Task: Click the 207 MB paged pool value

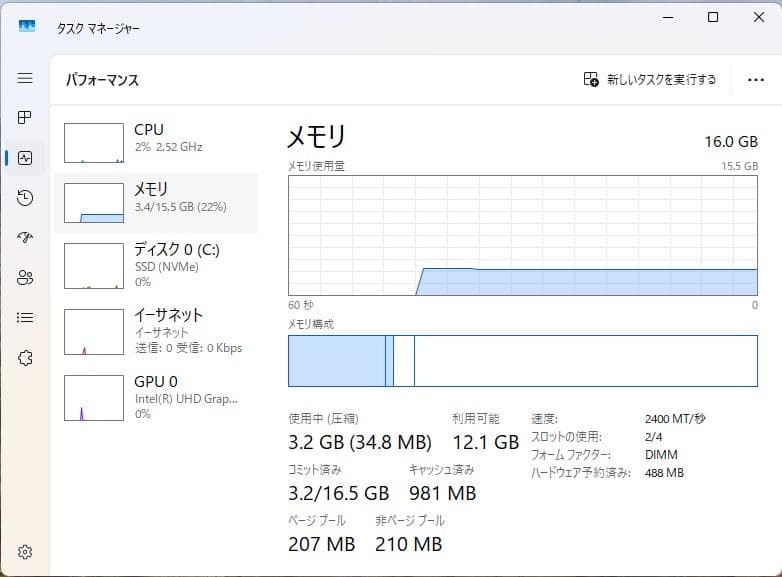Action: point(322,544)
